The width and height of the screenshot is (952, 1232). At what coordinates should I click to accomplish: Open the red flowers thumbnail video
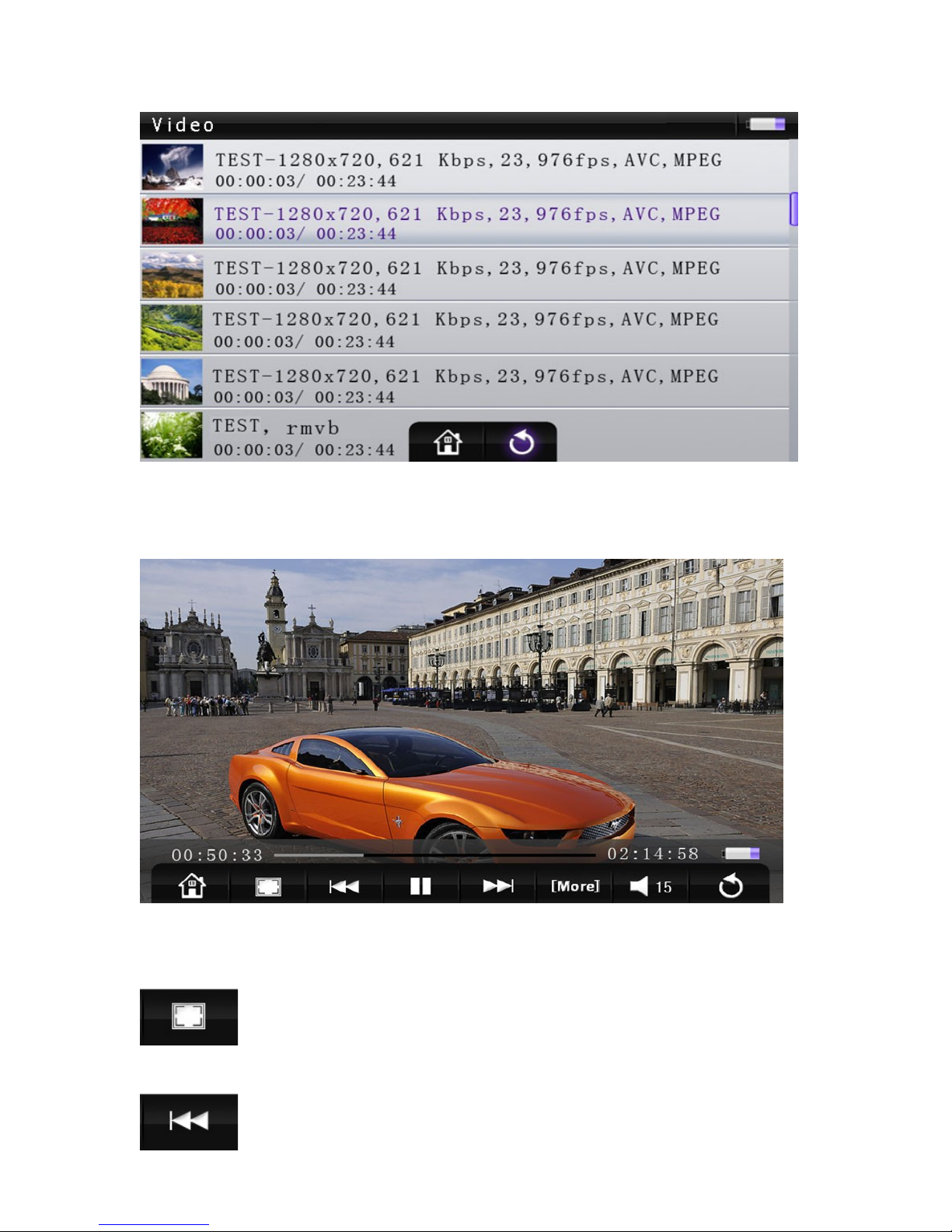[x=173, y=221]
